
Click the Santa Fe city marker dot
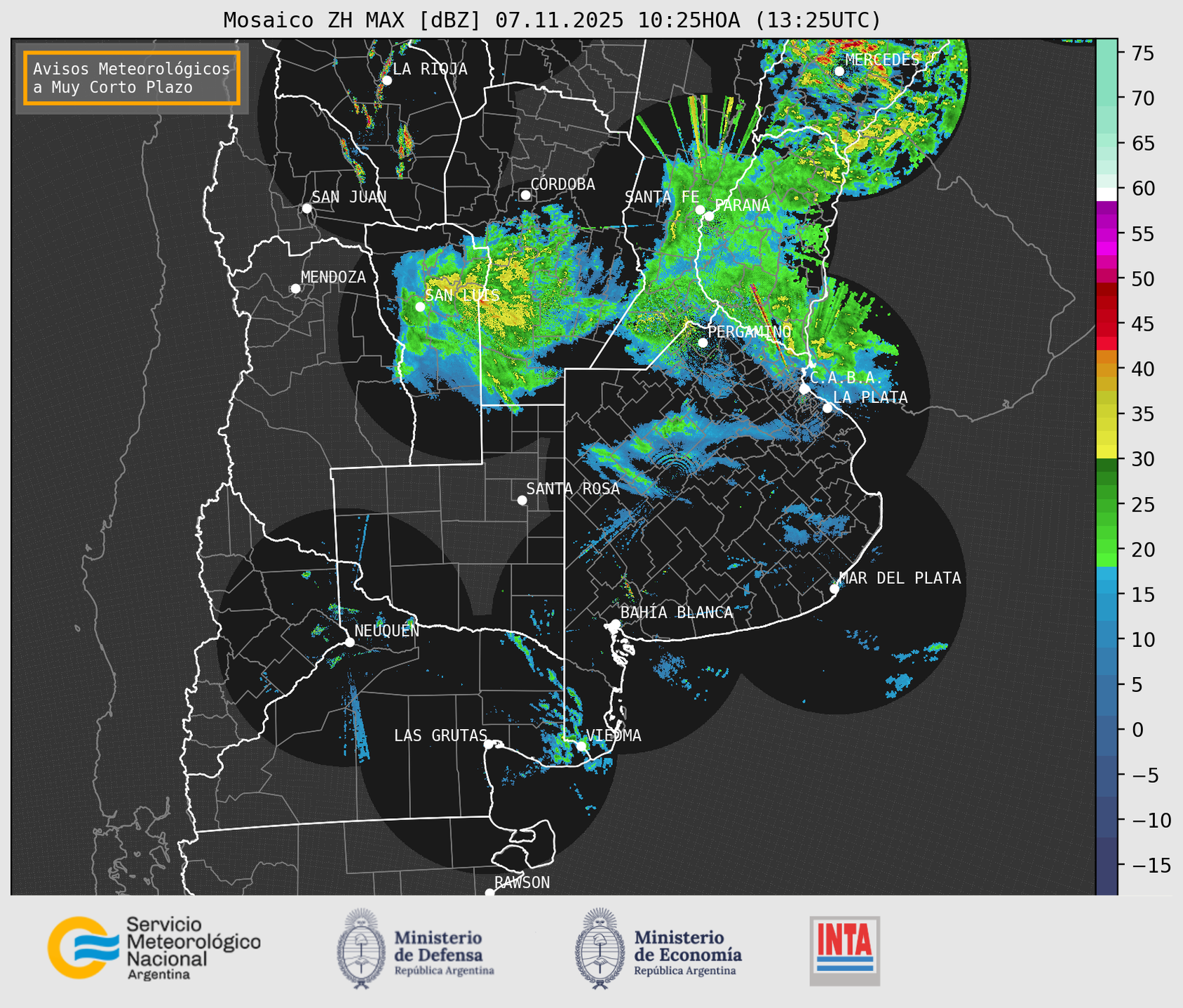click(700, 210)
